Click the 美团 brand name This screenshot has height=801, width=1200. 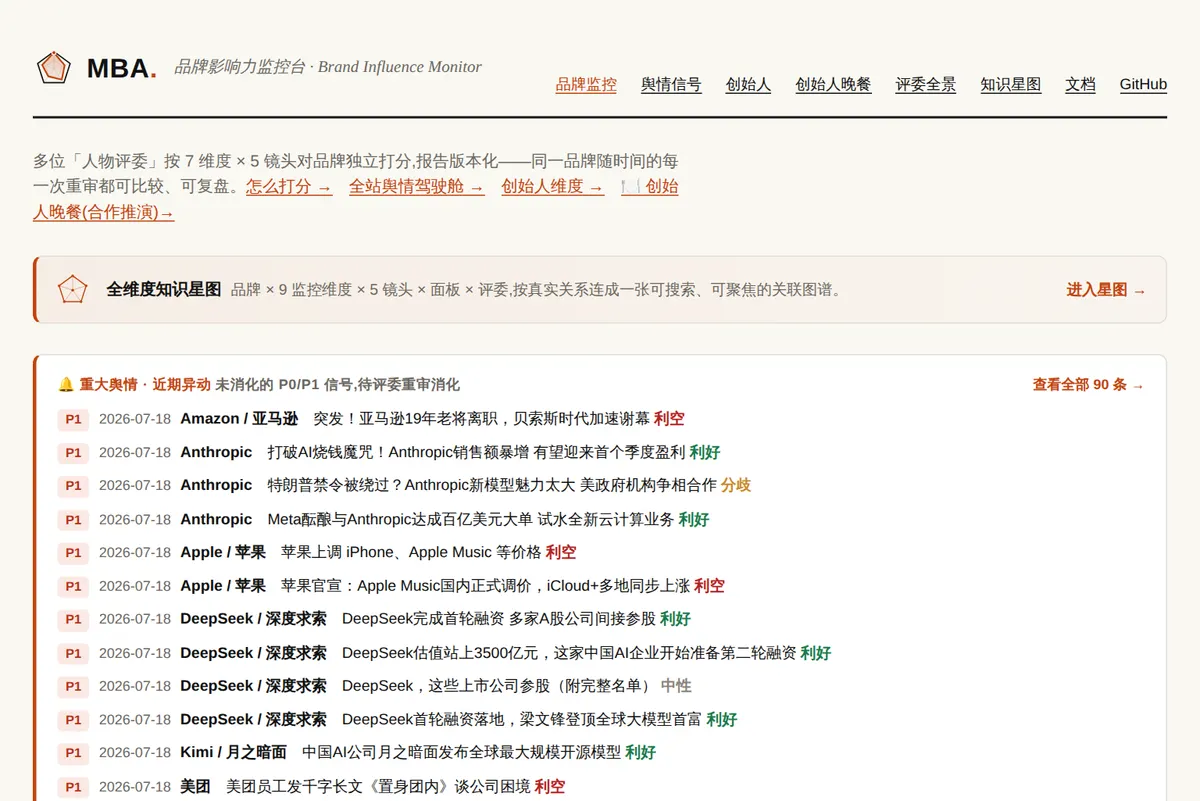tap(195, 787)
